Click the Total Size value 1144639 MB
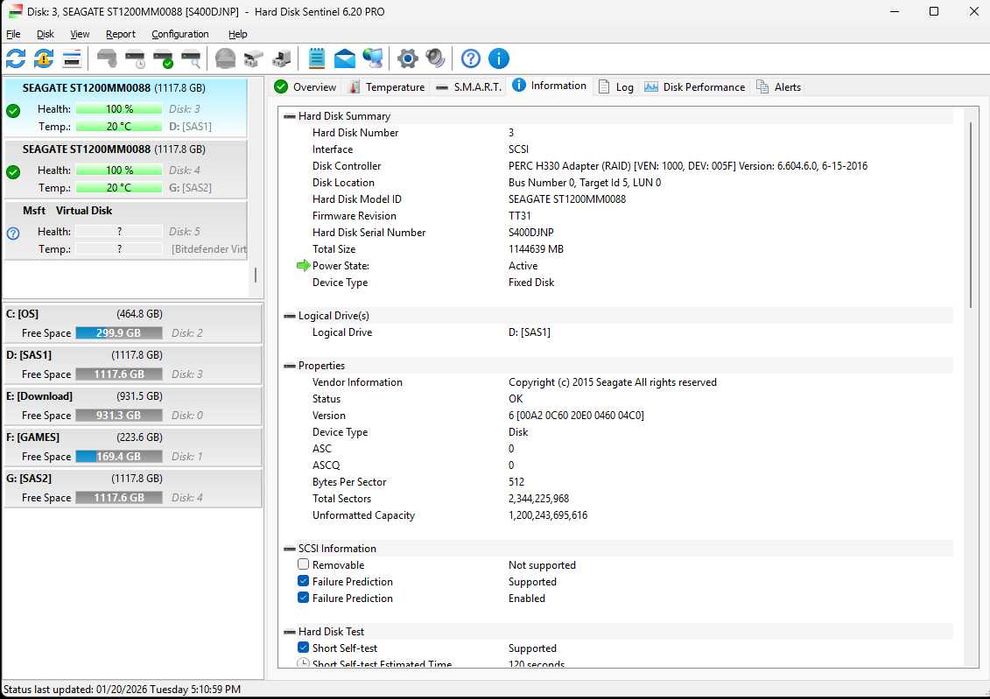The height and width of the screenshot is (699, 990). click(536, 249)
